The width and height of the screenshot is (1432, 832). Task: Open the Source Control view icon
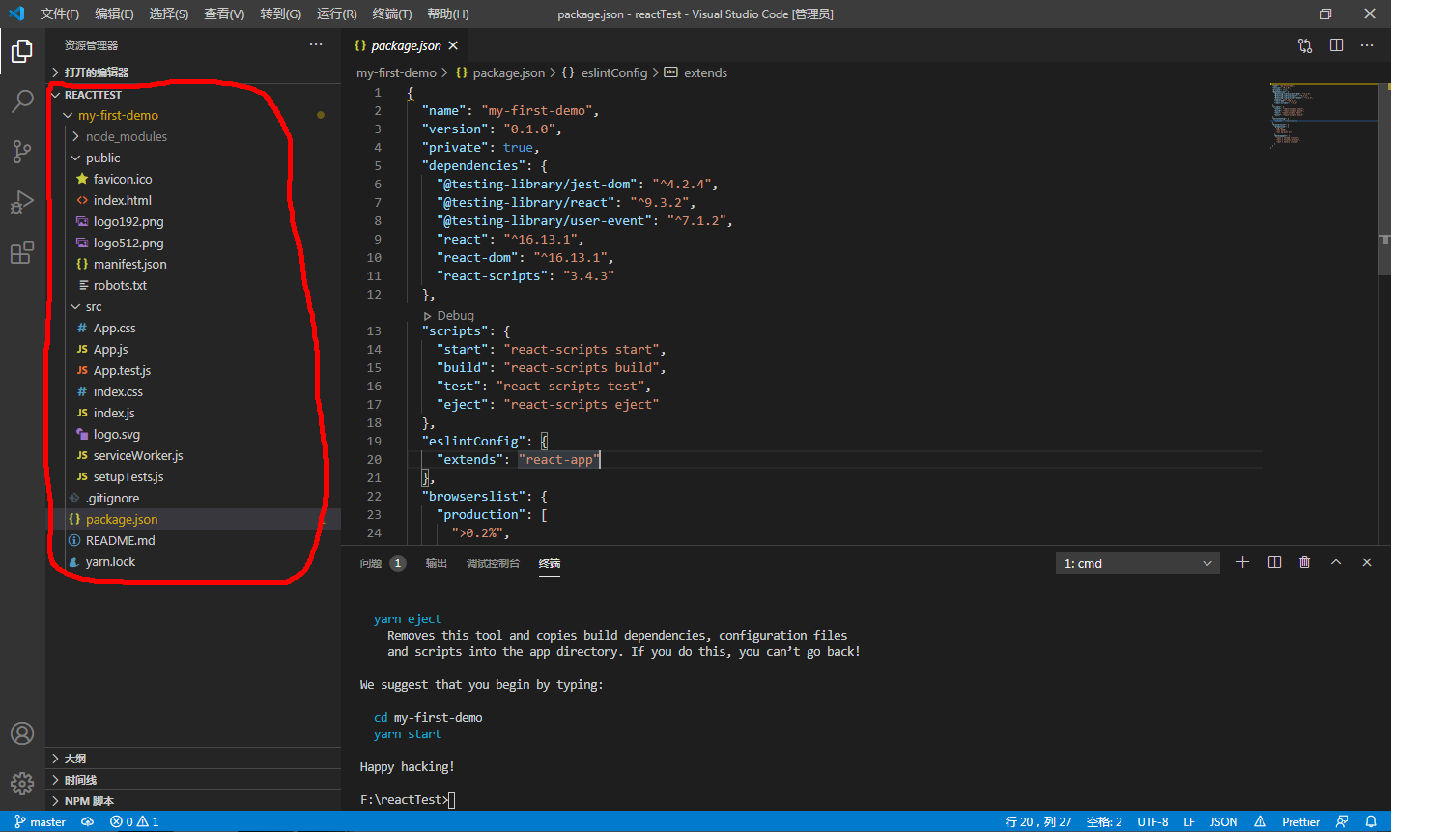coord(22,151)
